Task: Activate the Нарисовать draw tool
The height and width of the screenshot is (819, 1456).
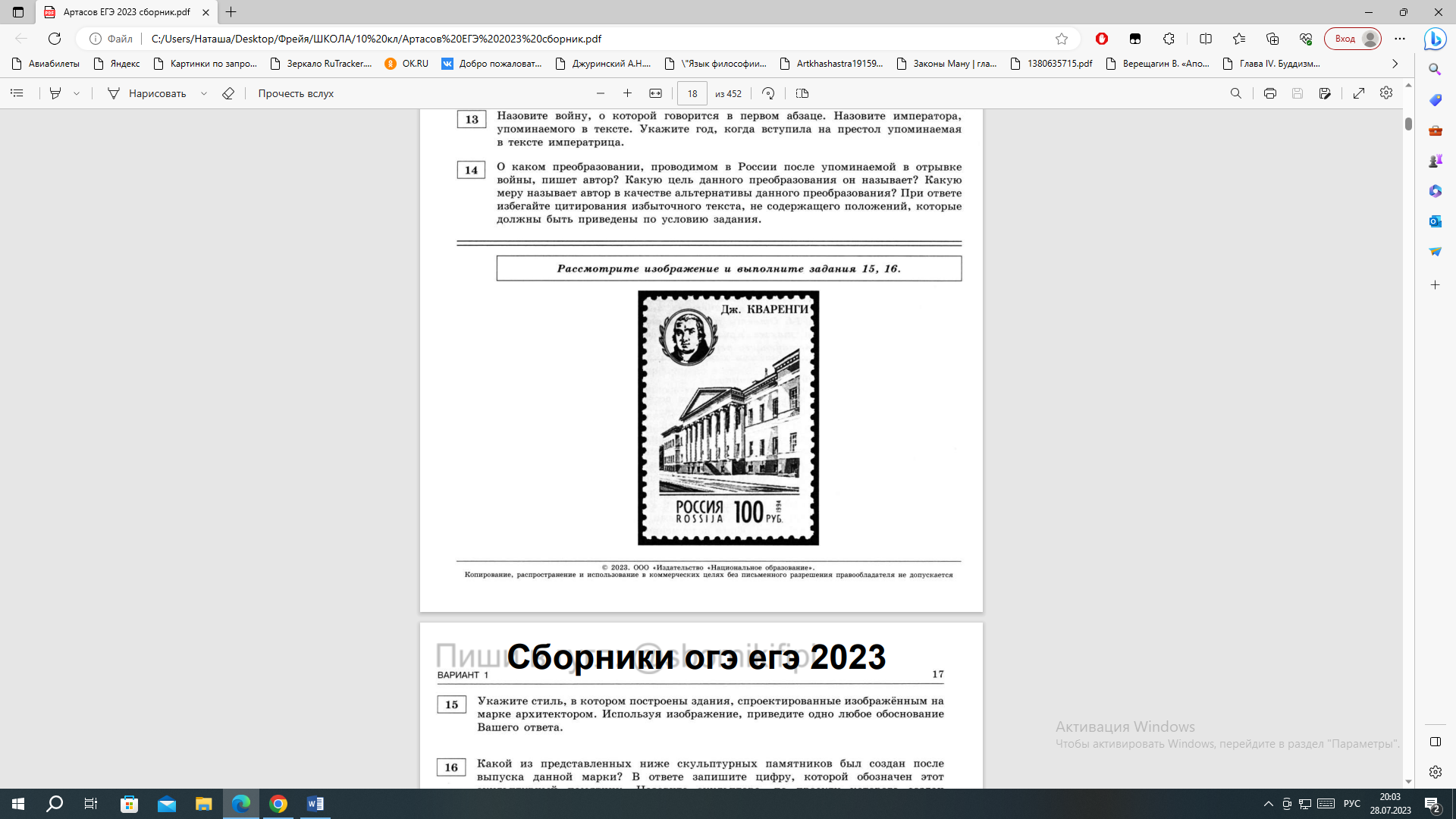Action: click(x=146, y=93)
